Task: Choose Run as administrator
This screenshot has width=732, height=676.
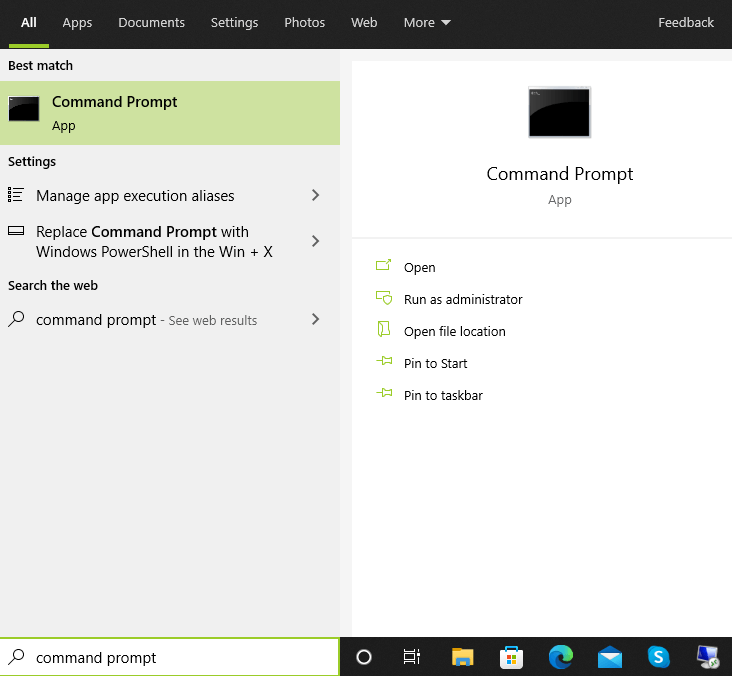Action: tap(463, 300)
